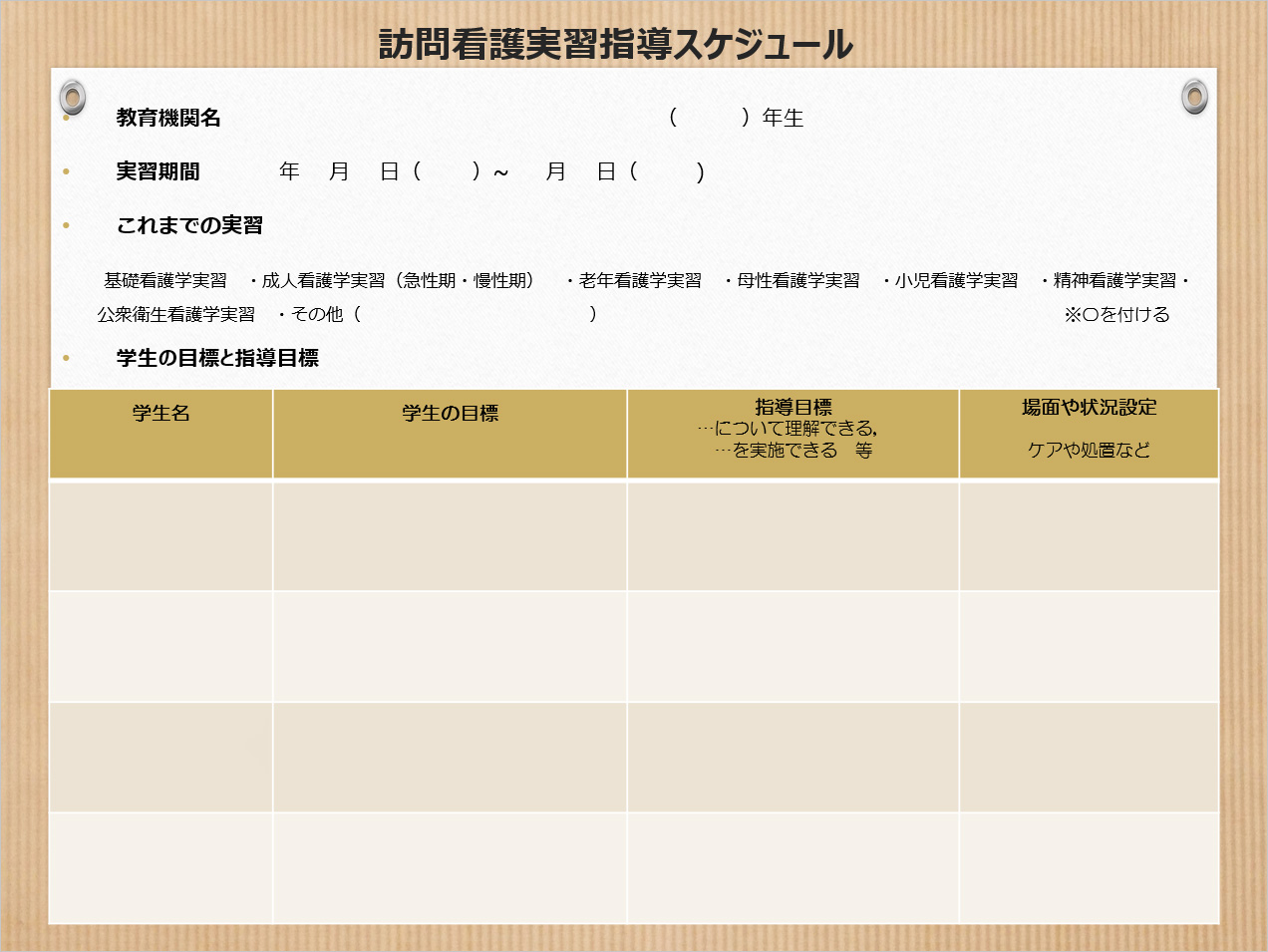Screen dimensions: 1268x952
Task: Click the 年生 text after the parentheses
Action: click(783, 118)
